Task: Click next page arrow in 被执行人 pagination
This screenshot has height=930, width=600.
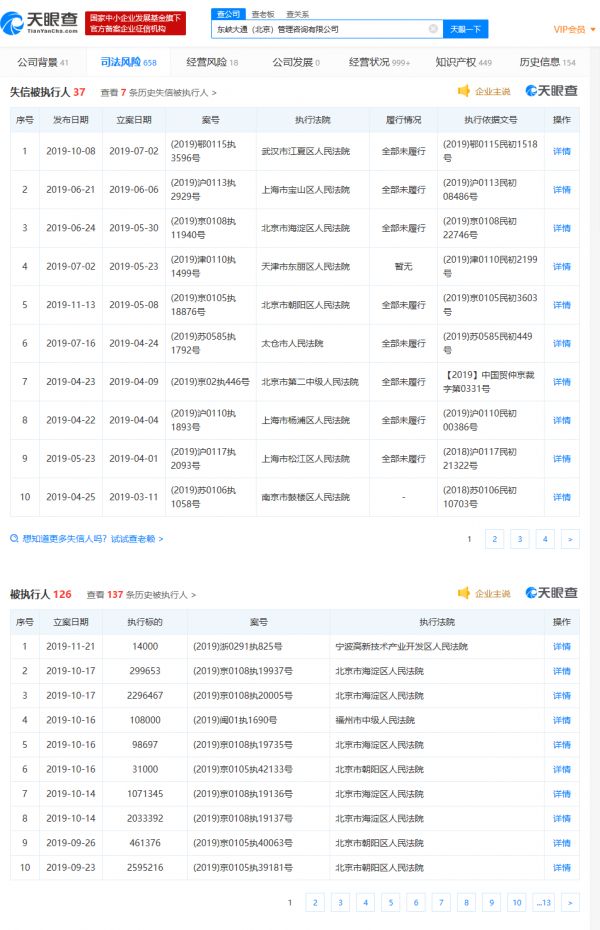Action: coord(570,902)
